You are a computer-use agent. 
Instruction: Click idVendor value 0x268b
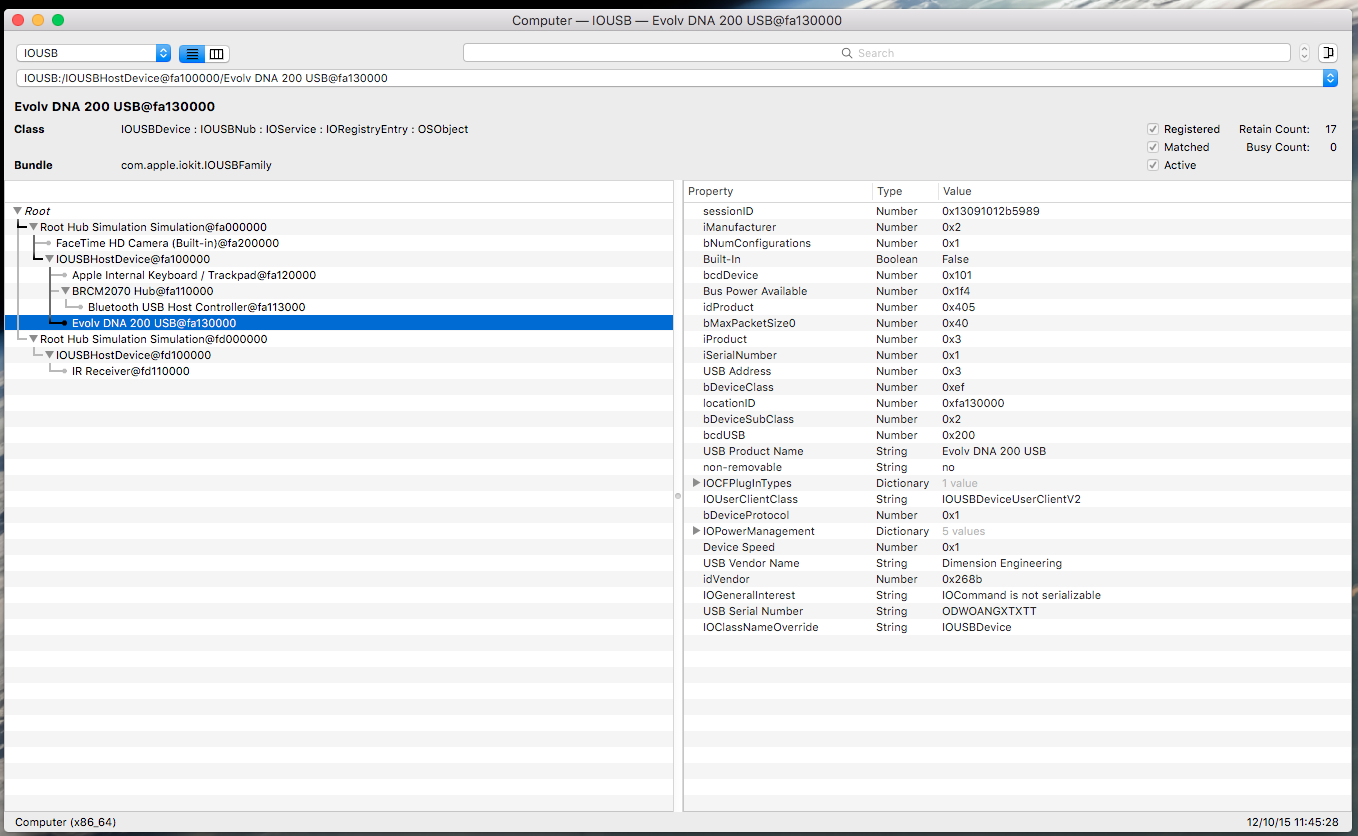coord(962,579)
